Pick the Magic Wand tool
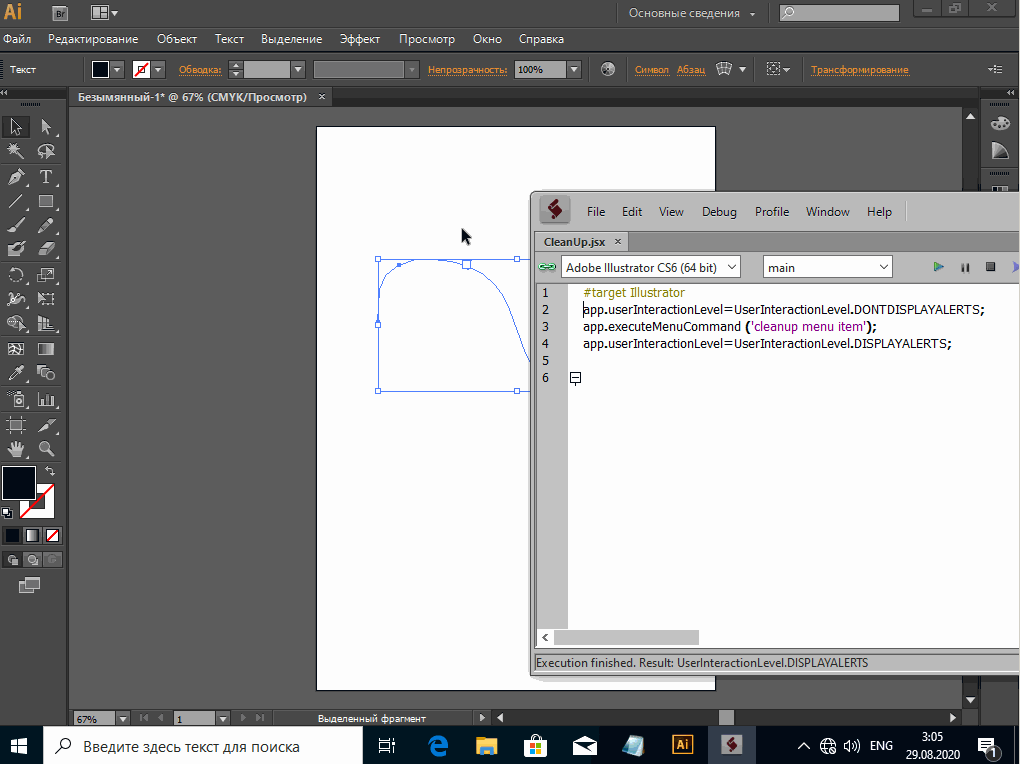Image resolution: width=1020 pixels, height=764 pixels. point(16,152)
